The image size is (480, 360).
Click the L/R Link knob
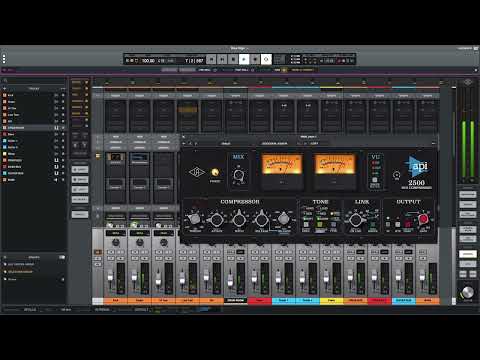pos(355,220)
